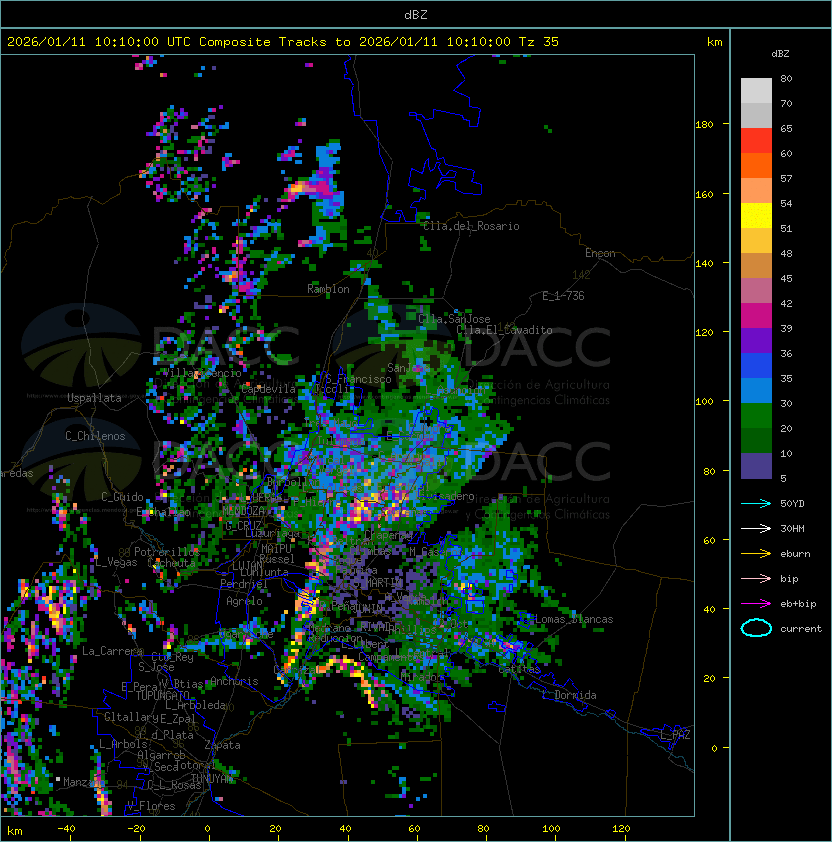Click the 'dBZ' title at top center
This screenshot has height=842, width=832.
(x=416, y=15)
